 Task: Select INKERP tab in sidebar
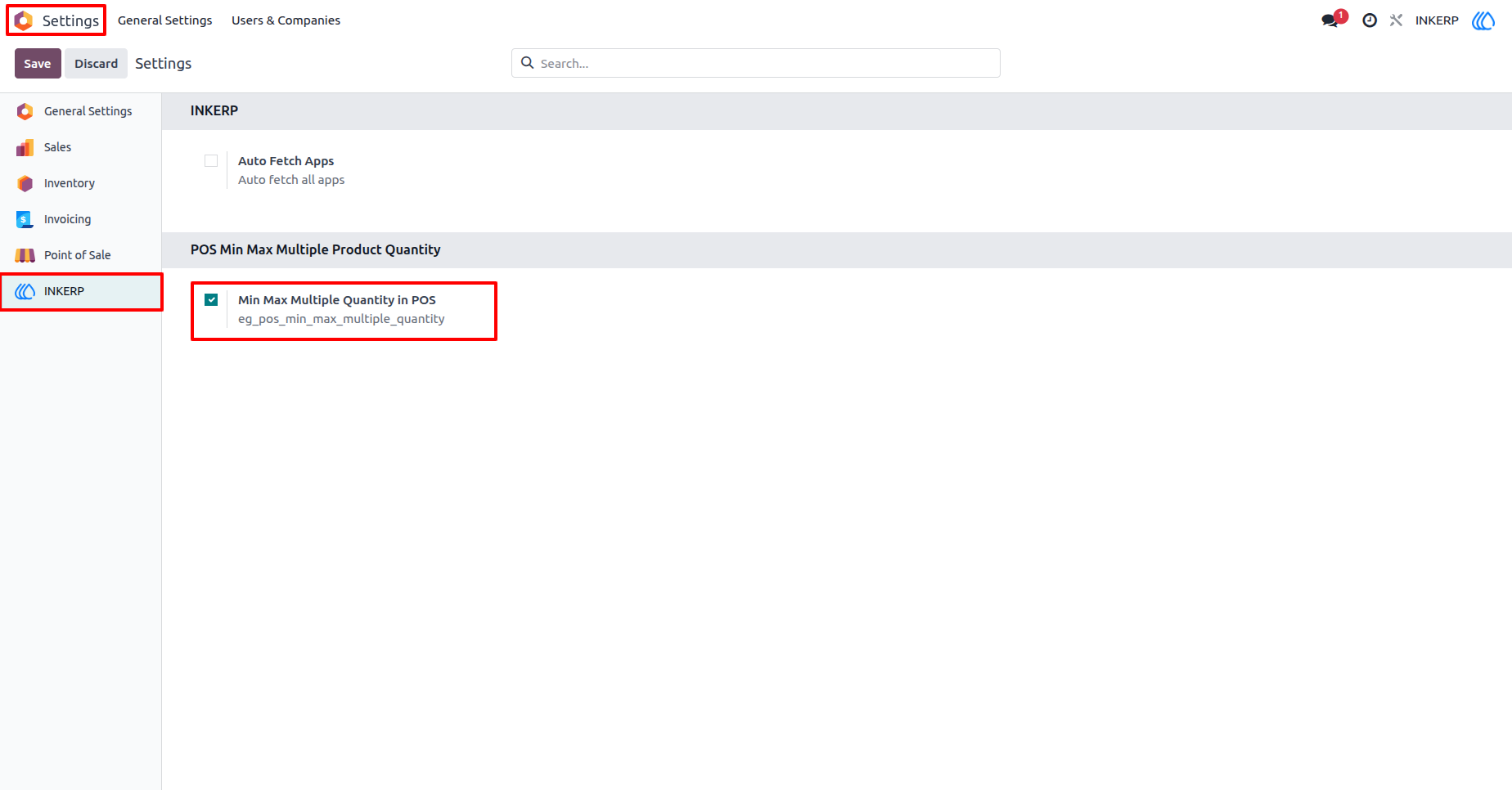(80, 291)
